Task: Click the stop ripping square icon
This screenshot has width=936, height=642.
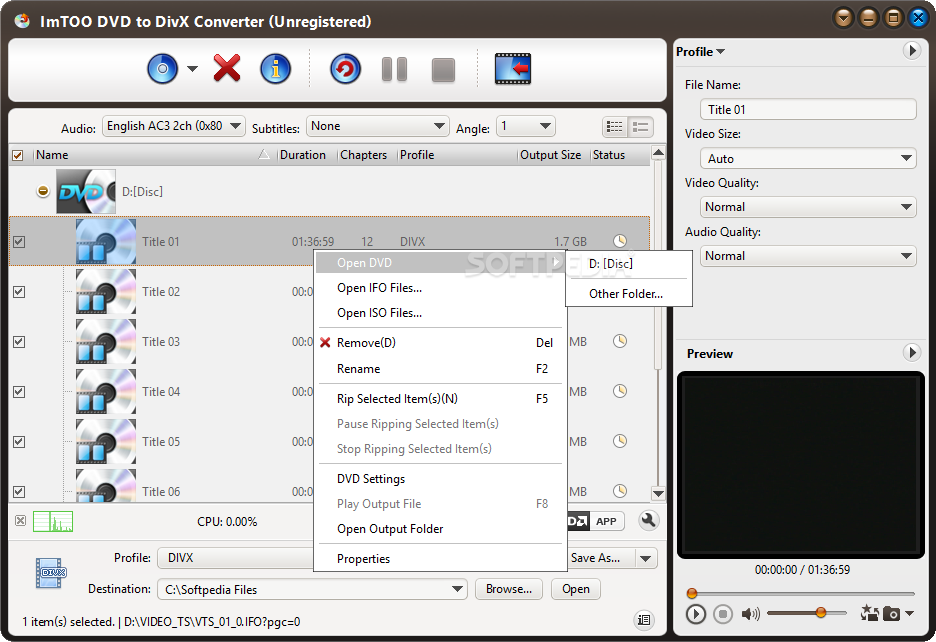Action: [444, 70]
